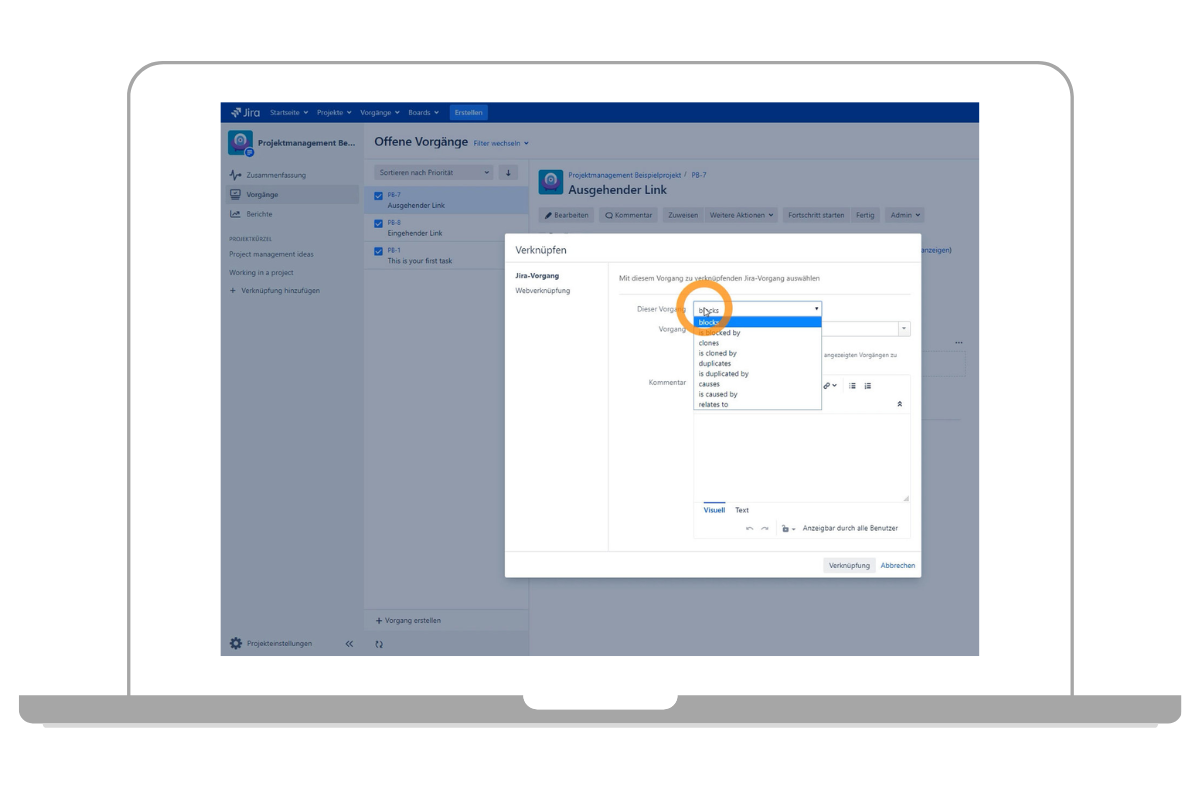Click the Abbrechen link to cancel
1200x790 pixels.
(897, 565)
